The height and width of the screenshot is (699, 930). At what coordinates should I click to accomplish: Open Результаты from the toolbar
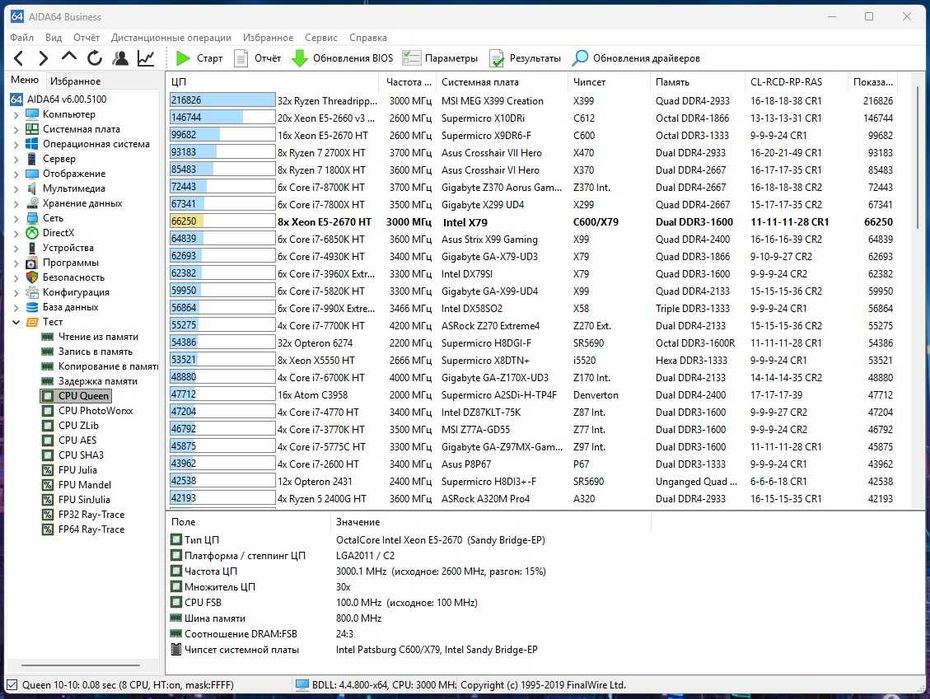(x=525, y=58)
